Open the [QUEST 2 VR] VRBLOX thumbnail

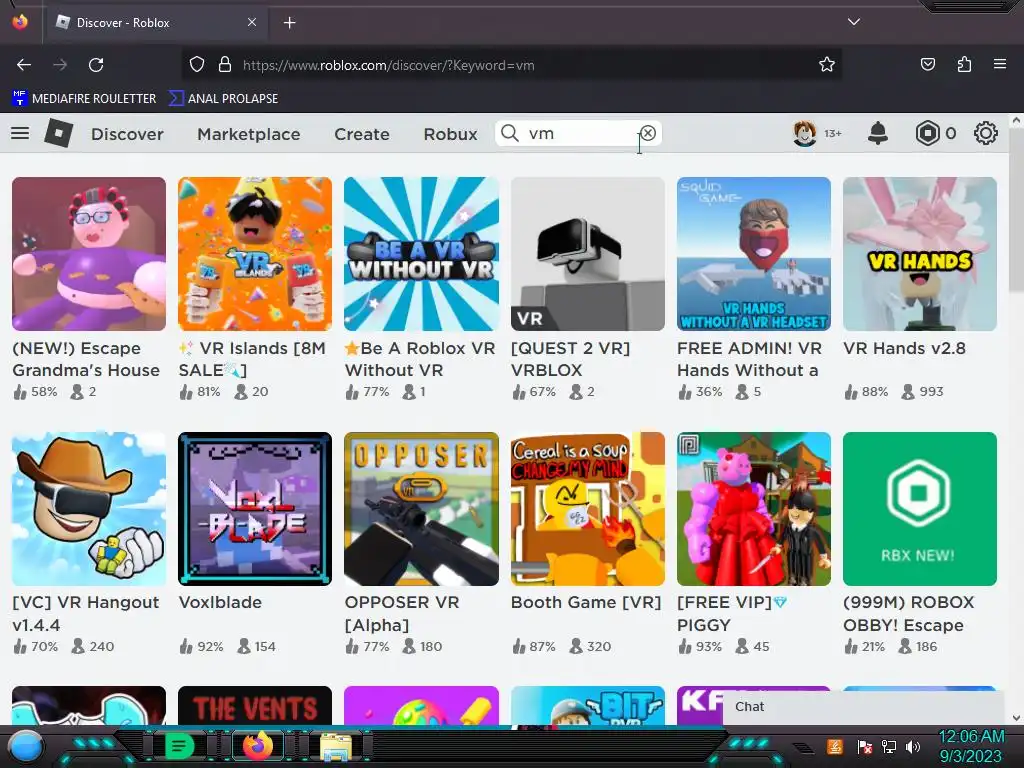[588, 254]
